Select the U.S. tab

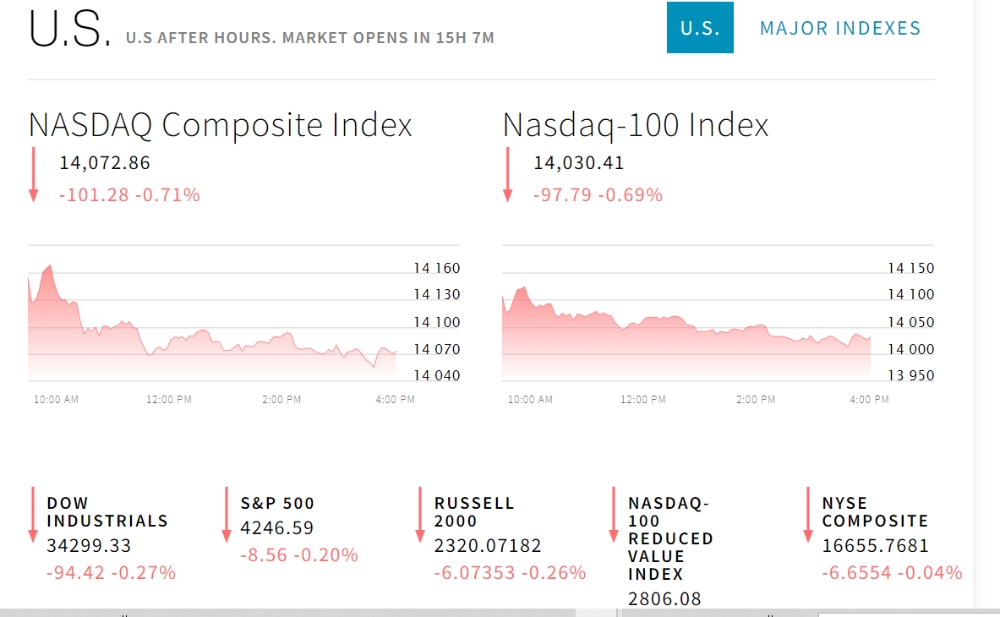(700, 27)
